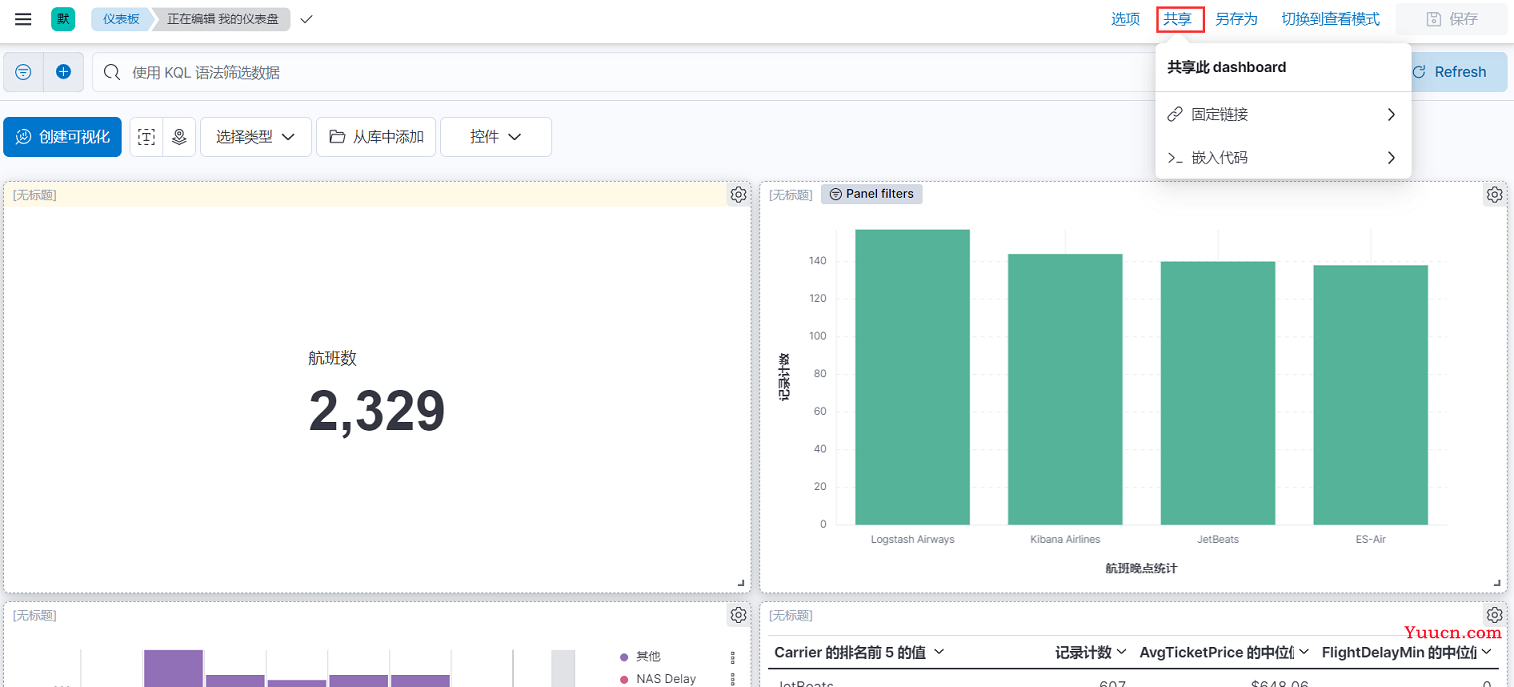Image resolution: width=1514 pixels, height=687 pixels.
Task: Focus the KQL search input field
Action: [625, 72]
